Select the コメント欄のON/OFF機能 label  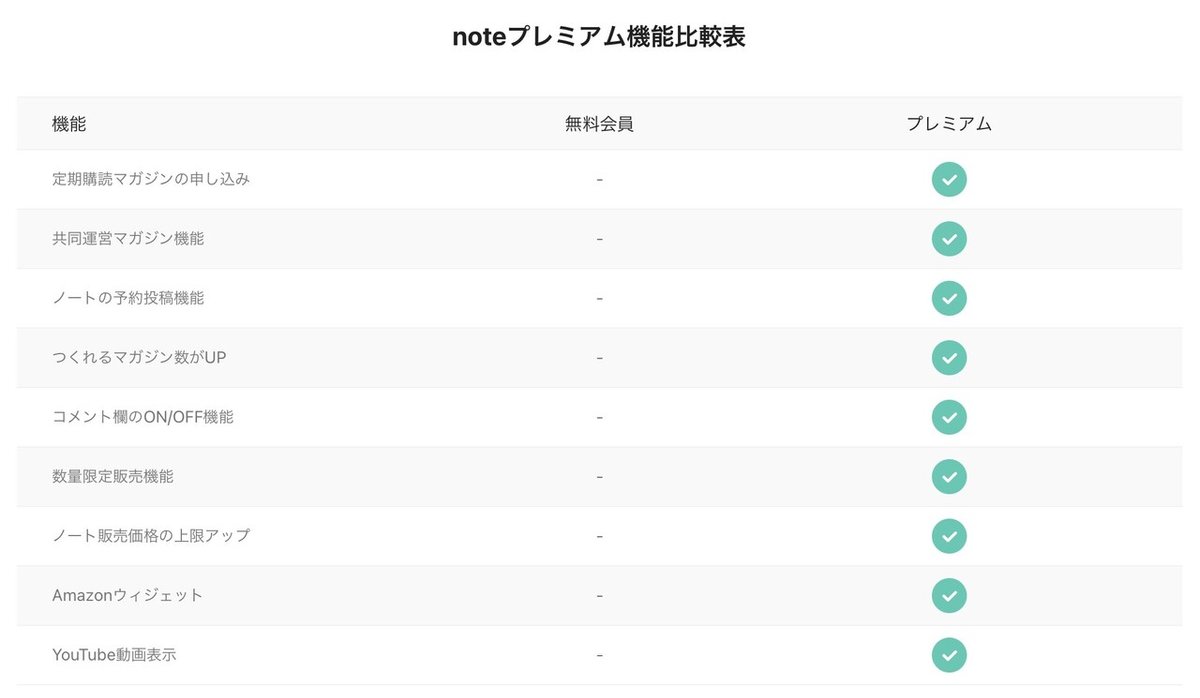pyautogui.click(x=143, y=417)
